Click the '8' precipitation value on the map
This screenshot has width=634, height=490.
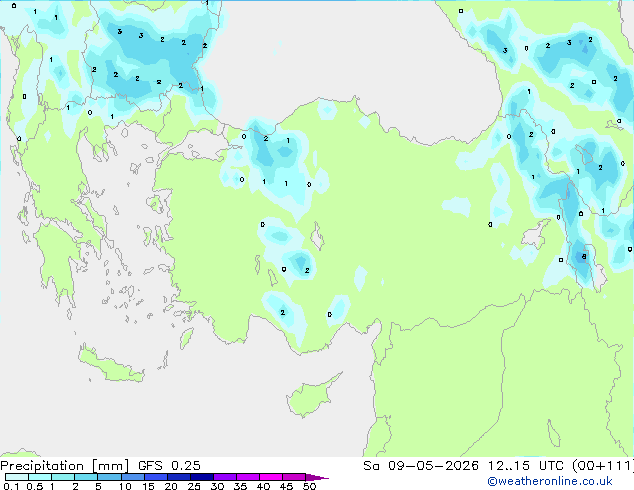pos(583,256)
